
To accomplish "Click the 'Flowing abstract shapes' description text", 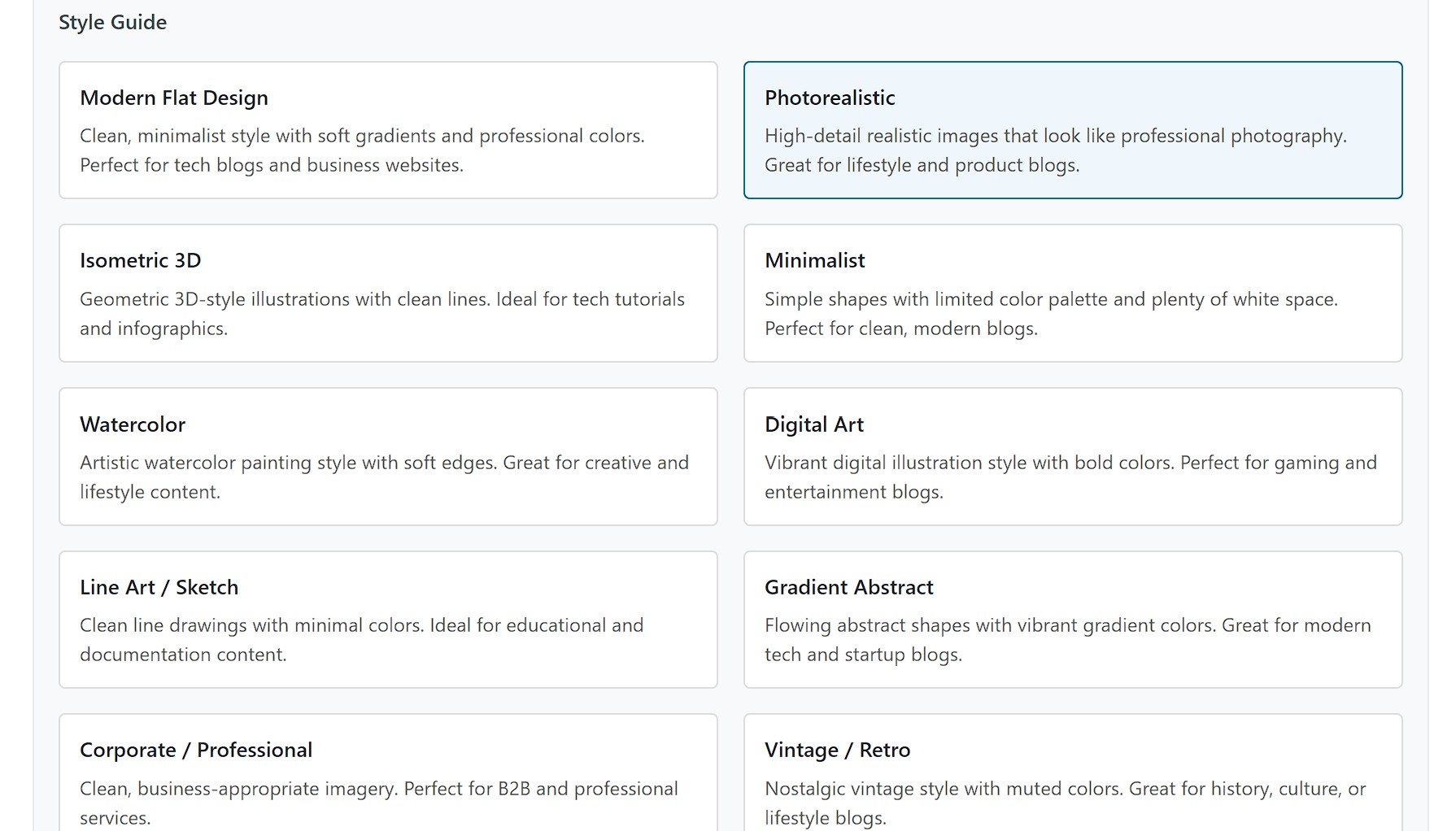I will pos(1067,625).
